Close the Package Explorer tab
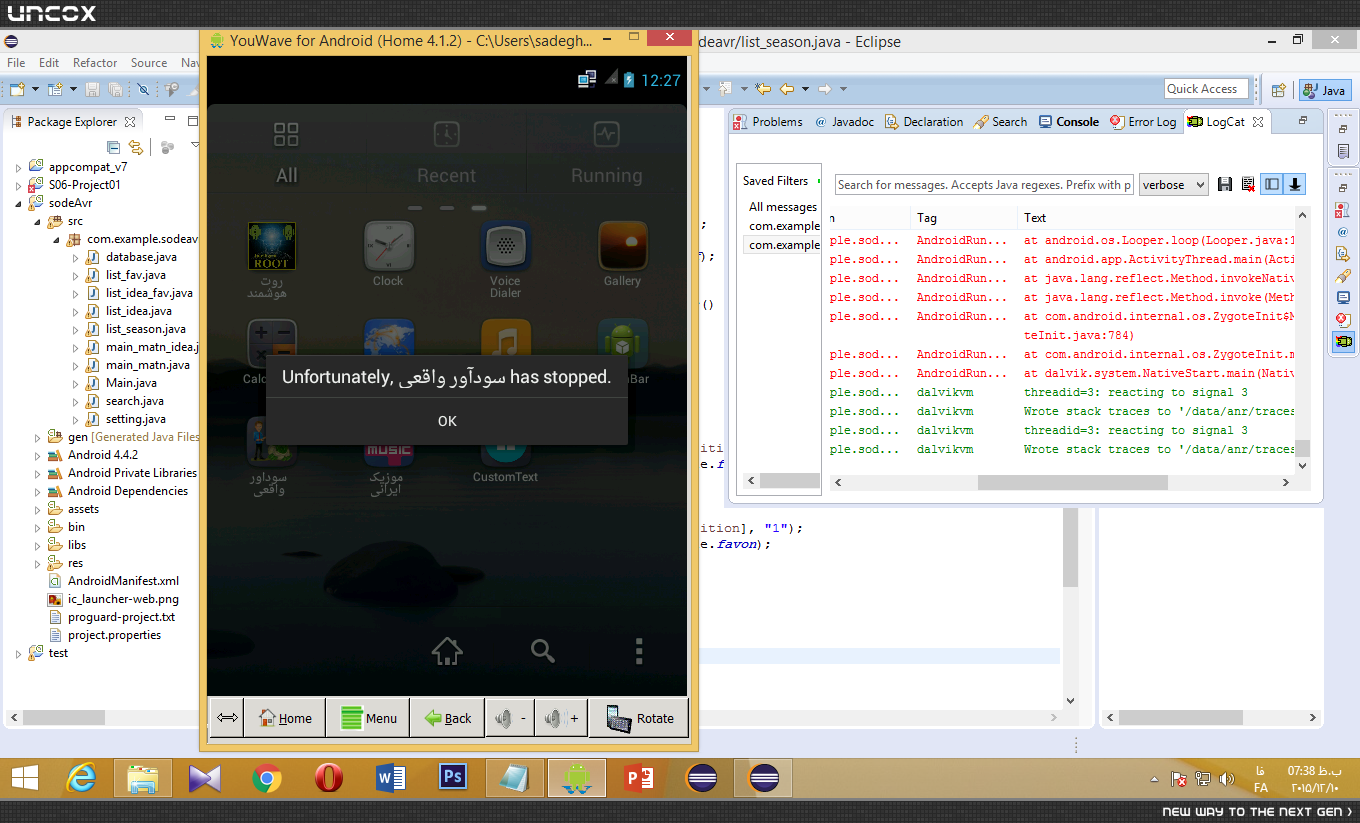Screen dimensions: 1360x823 point(130,122)
